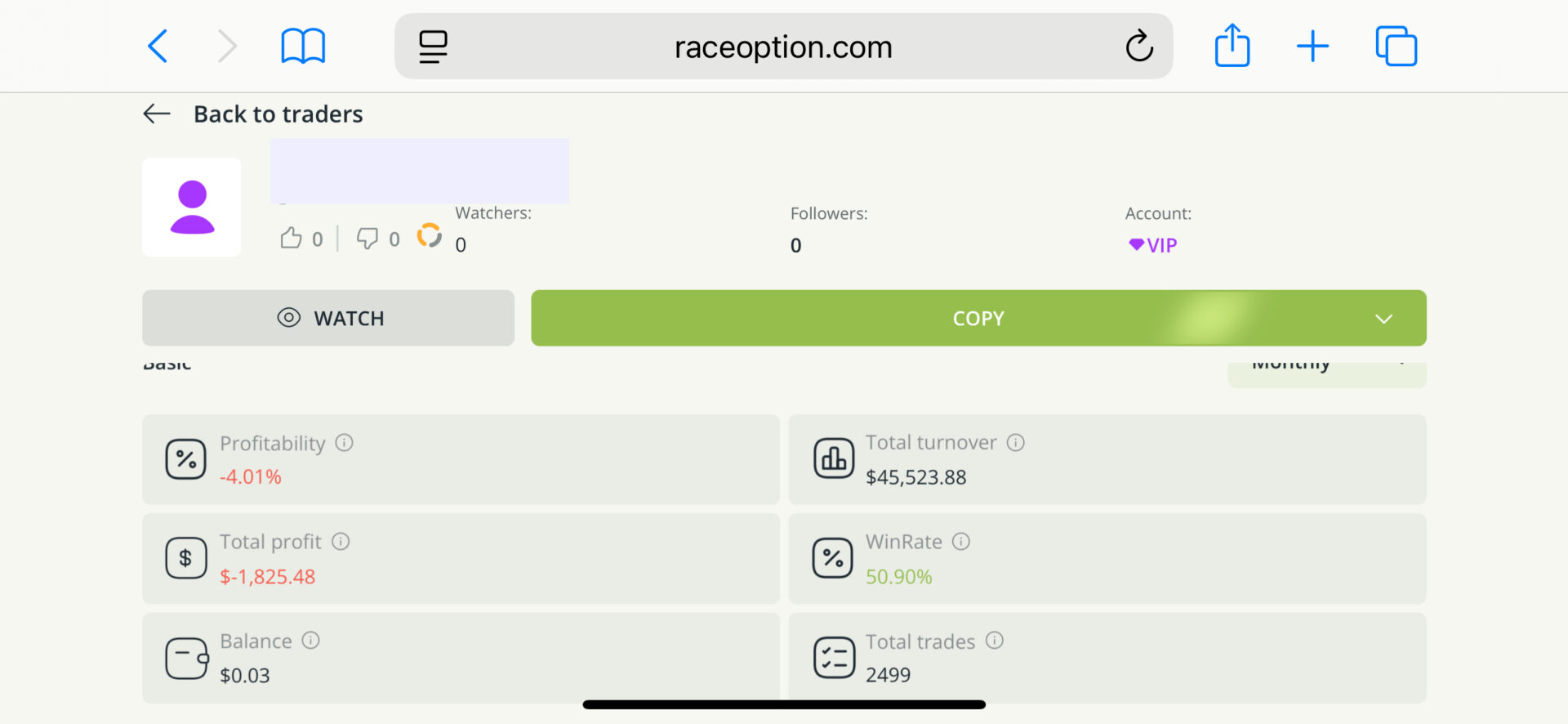Click the raceoption.com address bar

point(782,47)
